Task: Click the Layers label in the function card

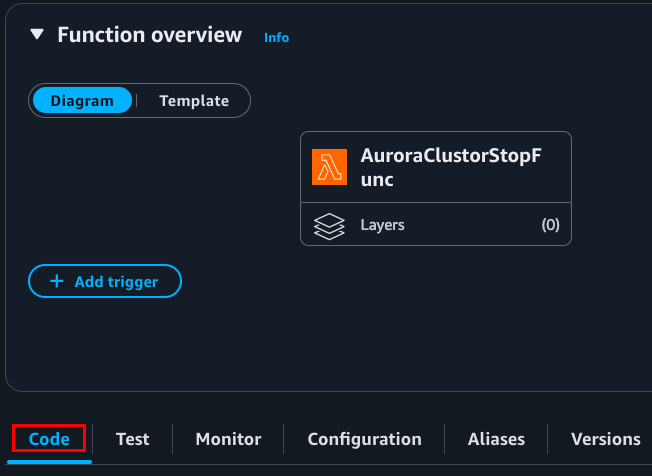Action: 382,225
